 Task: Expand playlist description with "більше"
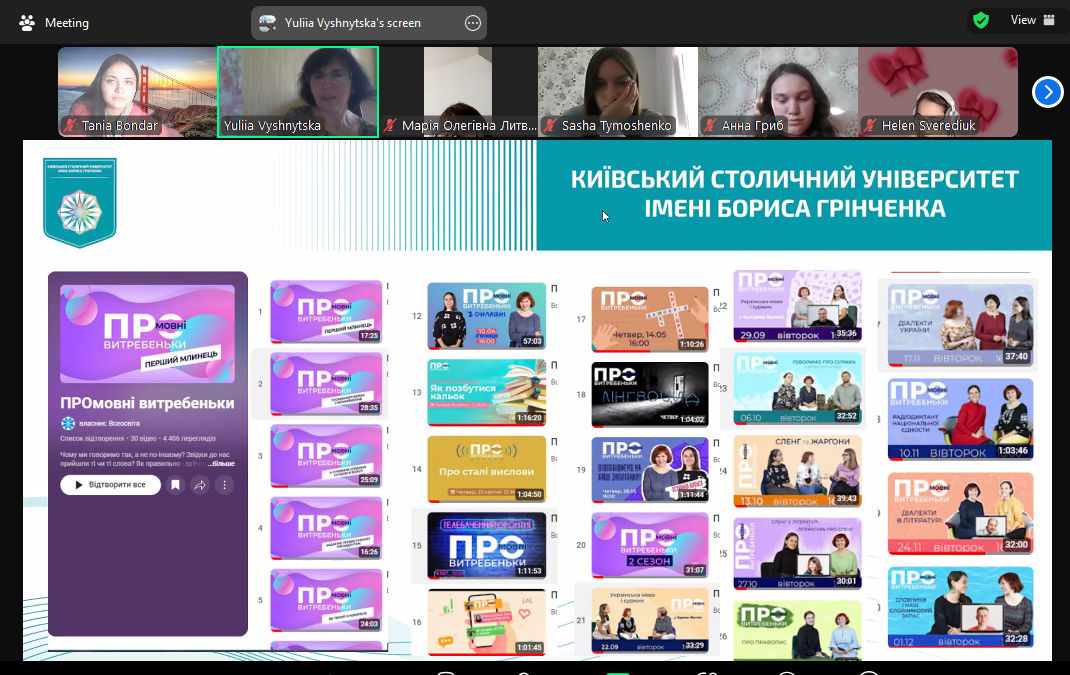pyautogui.click(x=221, y=464)
